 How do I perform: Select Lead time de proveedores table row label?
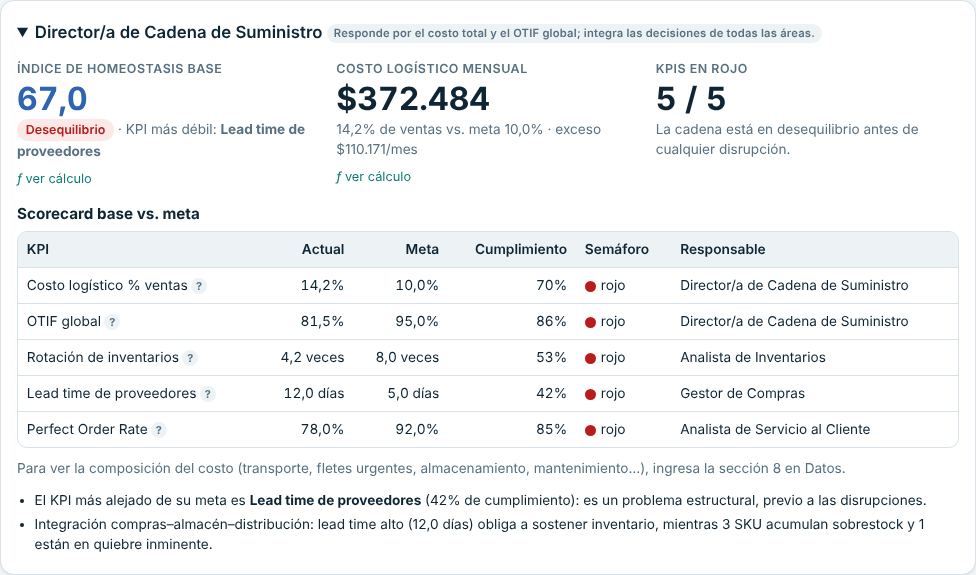[111, 393]
